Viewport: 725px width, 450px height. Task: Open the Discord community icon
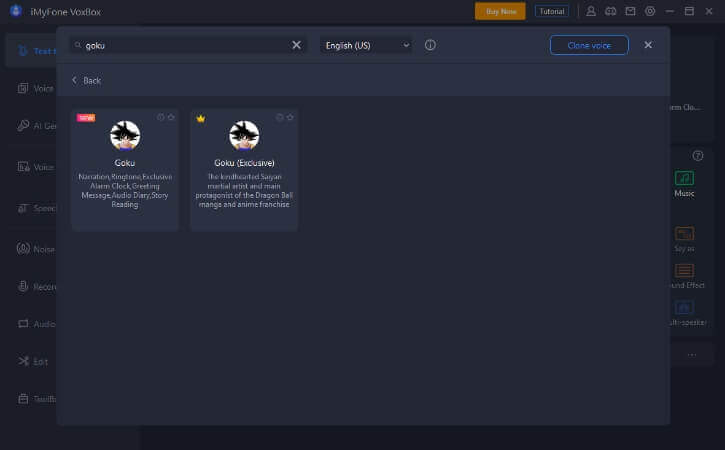610,11
